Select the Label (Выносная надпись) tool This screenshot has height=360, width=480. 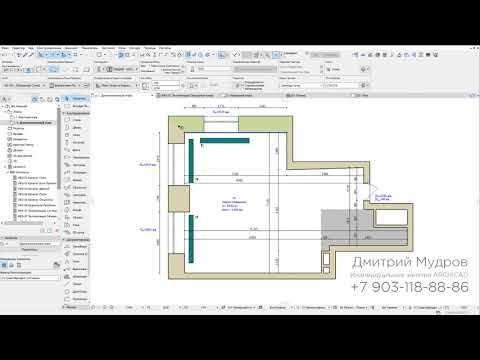tap(76, 269)
